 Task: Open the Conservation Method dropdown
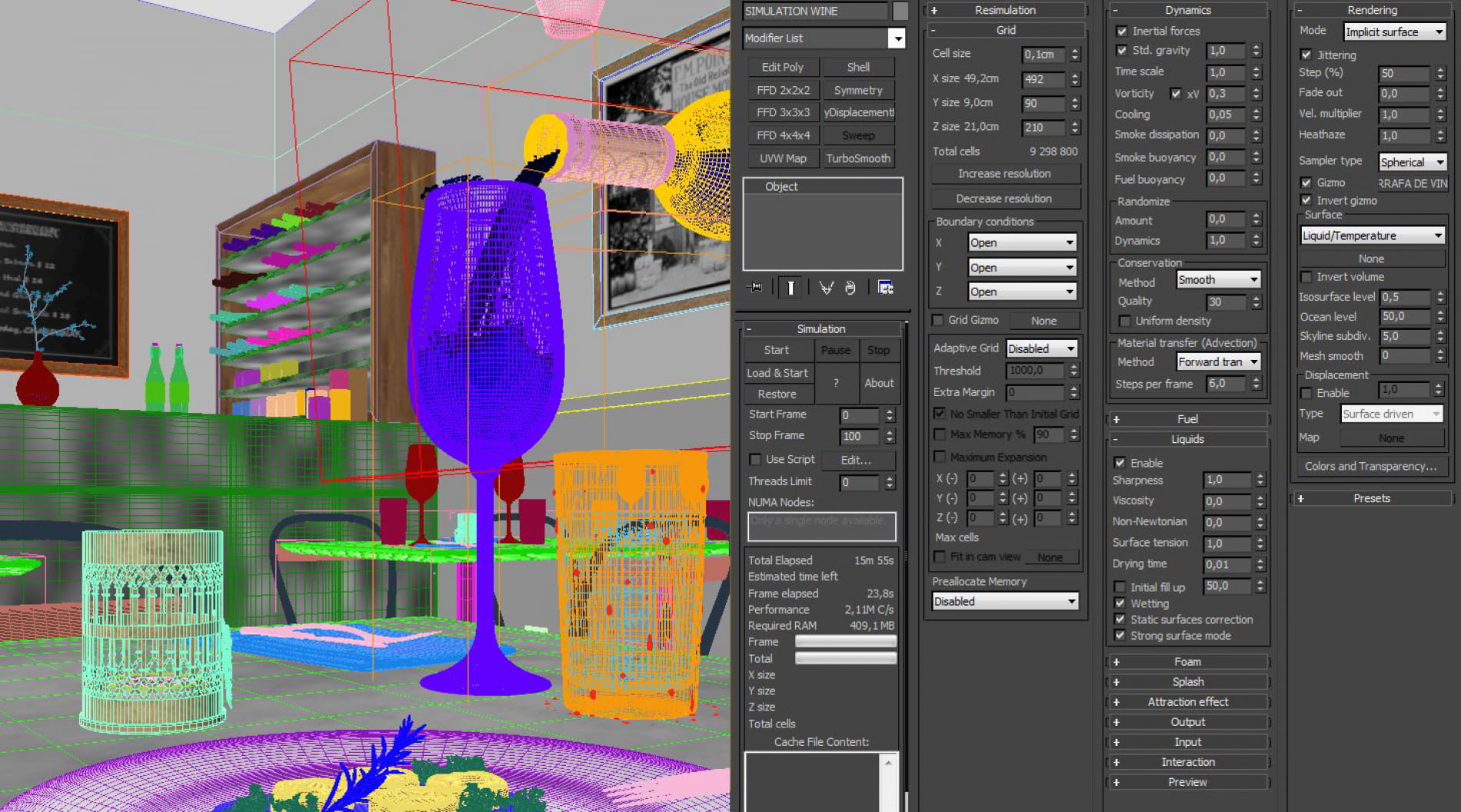pyautogui.click(x=1218, y=280)
